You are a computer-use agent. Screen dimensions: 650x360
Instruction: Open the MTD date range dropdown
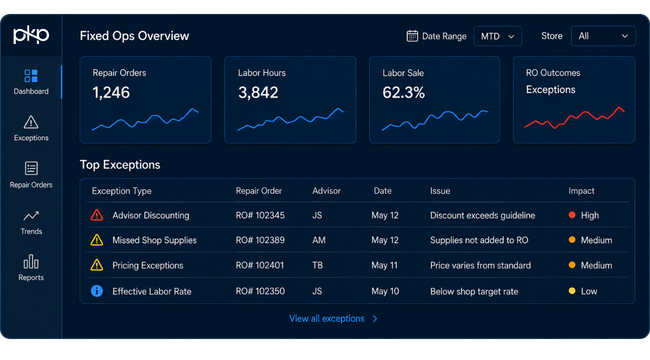tap(497, 36)
